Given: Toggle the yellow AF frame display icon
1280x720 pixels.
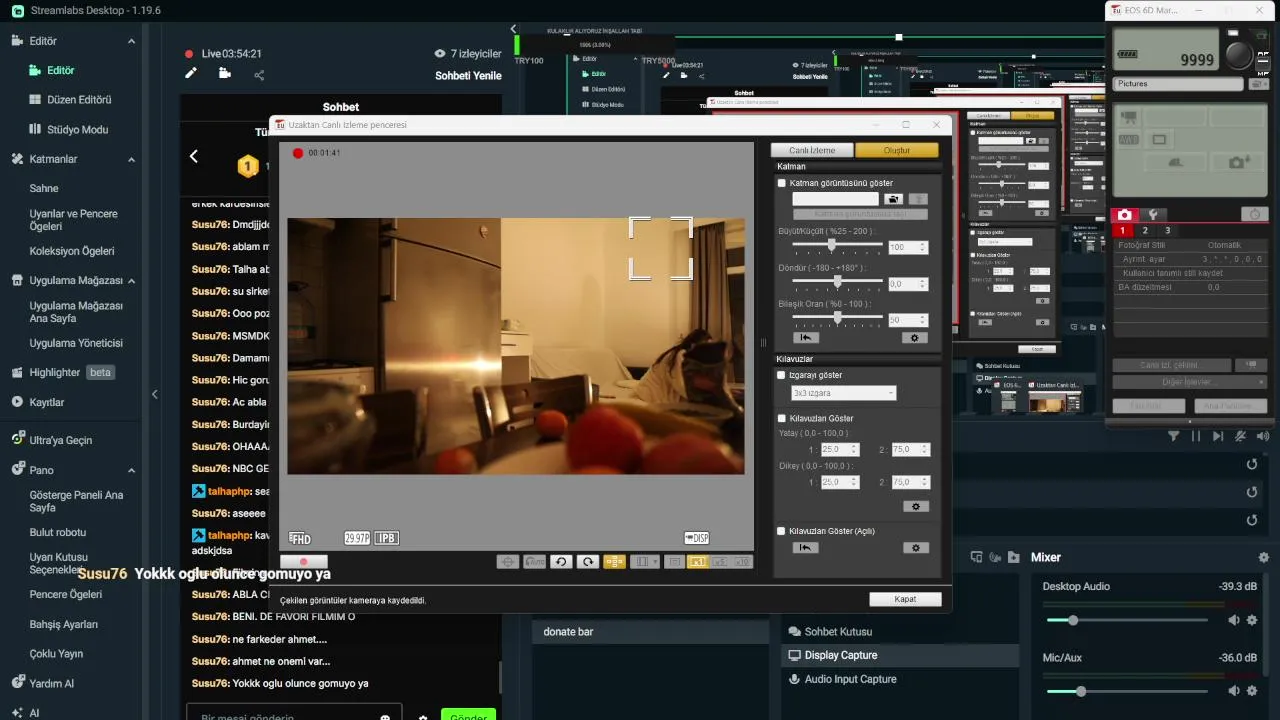Looking at the screenshot, I should (x=615, y=562).
